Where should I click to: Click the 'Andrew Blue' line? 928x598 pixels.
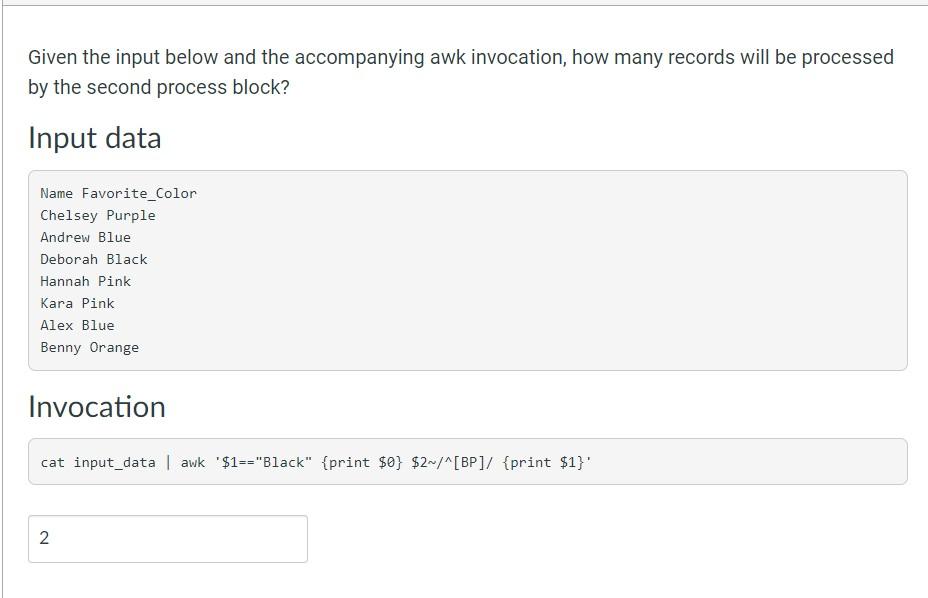tap(85, 237)
